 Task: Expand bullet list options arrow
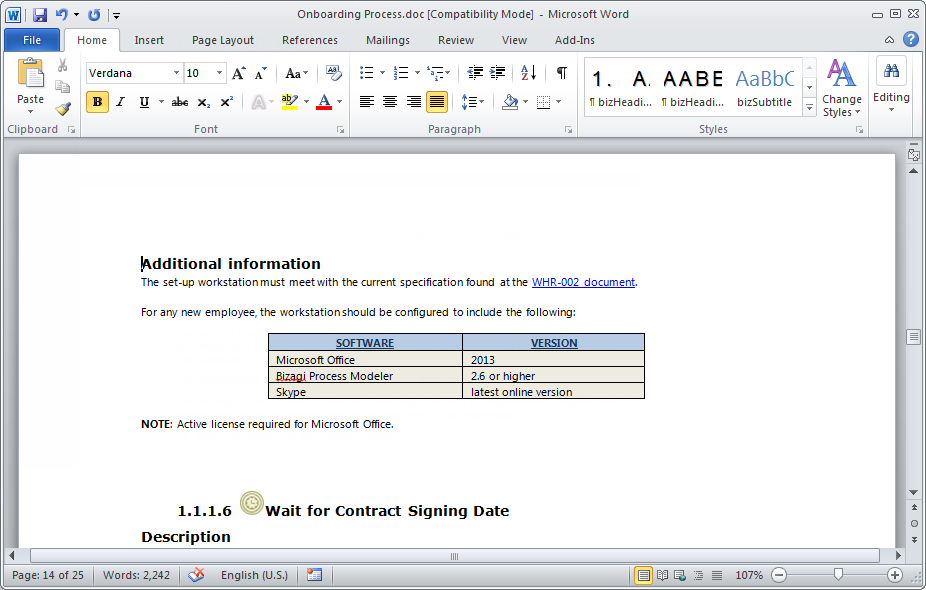click(382, 73)
